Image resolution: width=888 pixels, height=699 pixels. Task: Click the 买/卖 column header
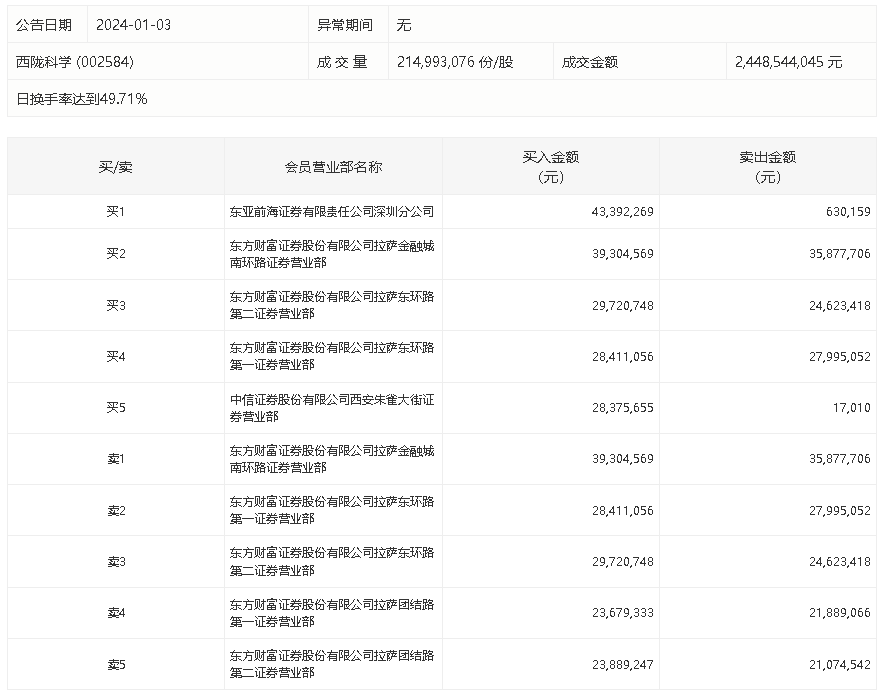(116, 167)
